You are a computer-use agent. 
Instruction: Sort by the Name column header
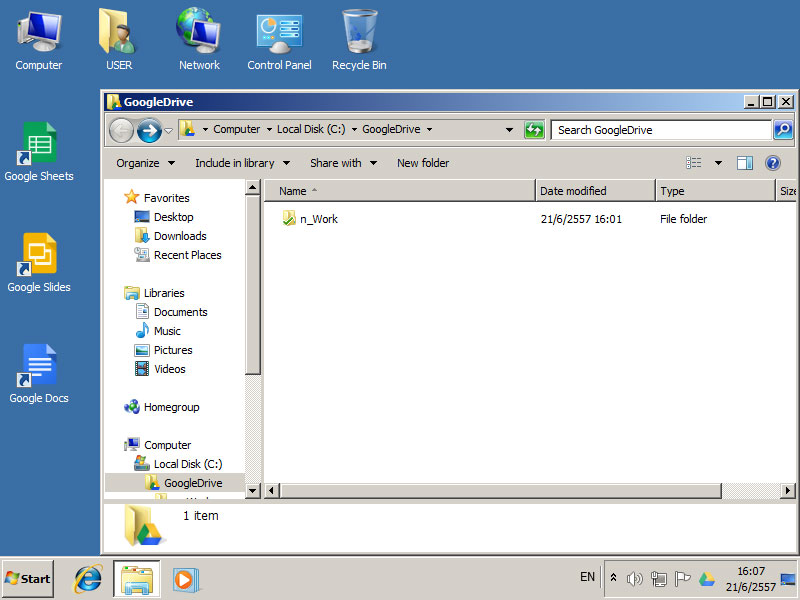[399, 191]
